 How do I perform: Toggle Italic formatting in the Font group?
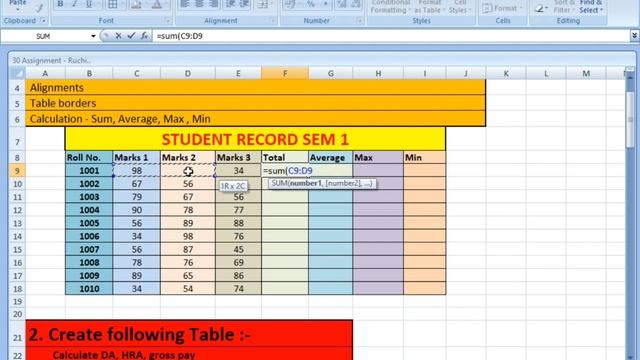coord(74,4)
